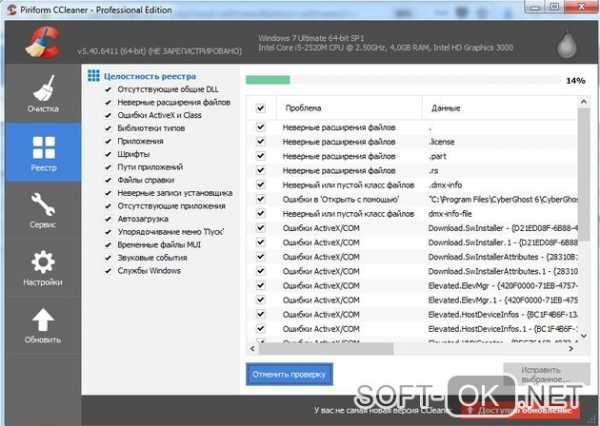
Task: Toggle the Отсутствующие приложения option
Action: [x=108, y=206]
